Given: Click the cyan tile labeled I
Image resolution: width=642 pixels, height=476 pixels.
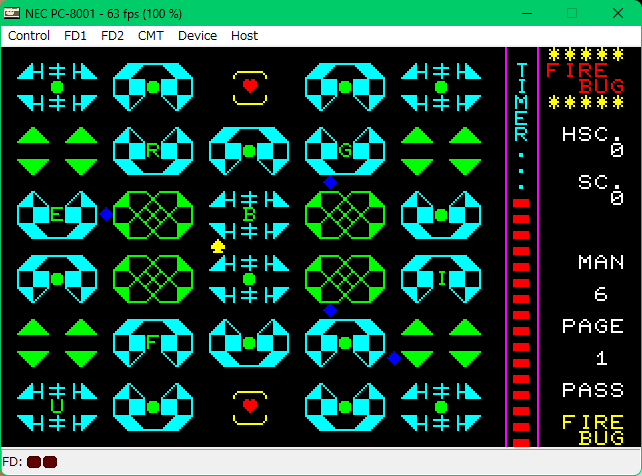Looking at the screenshot, I should click(441, 279).
